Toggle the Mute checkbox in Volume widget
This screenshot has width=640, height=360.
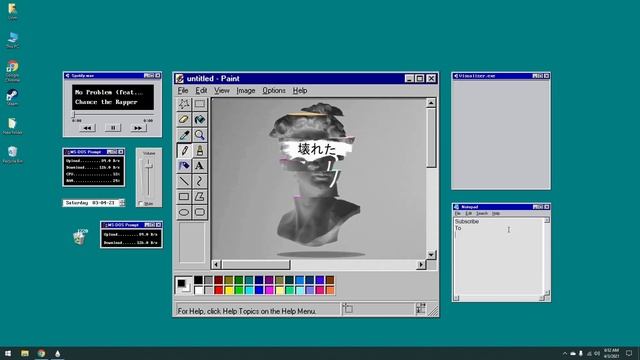[141, 203]
